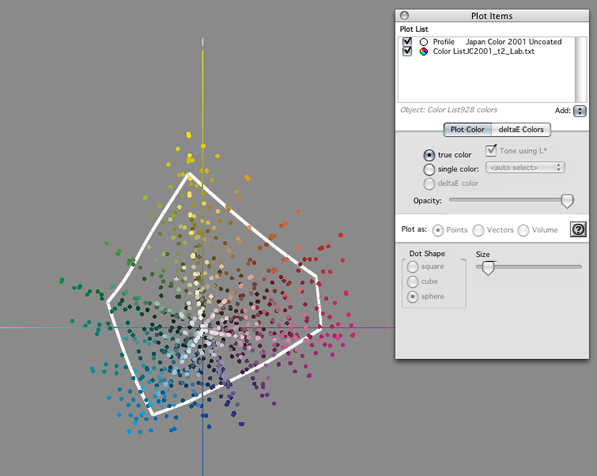
Task: Click the color wheel icon beside Color List
Action: (x=423, y=51)
